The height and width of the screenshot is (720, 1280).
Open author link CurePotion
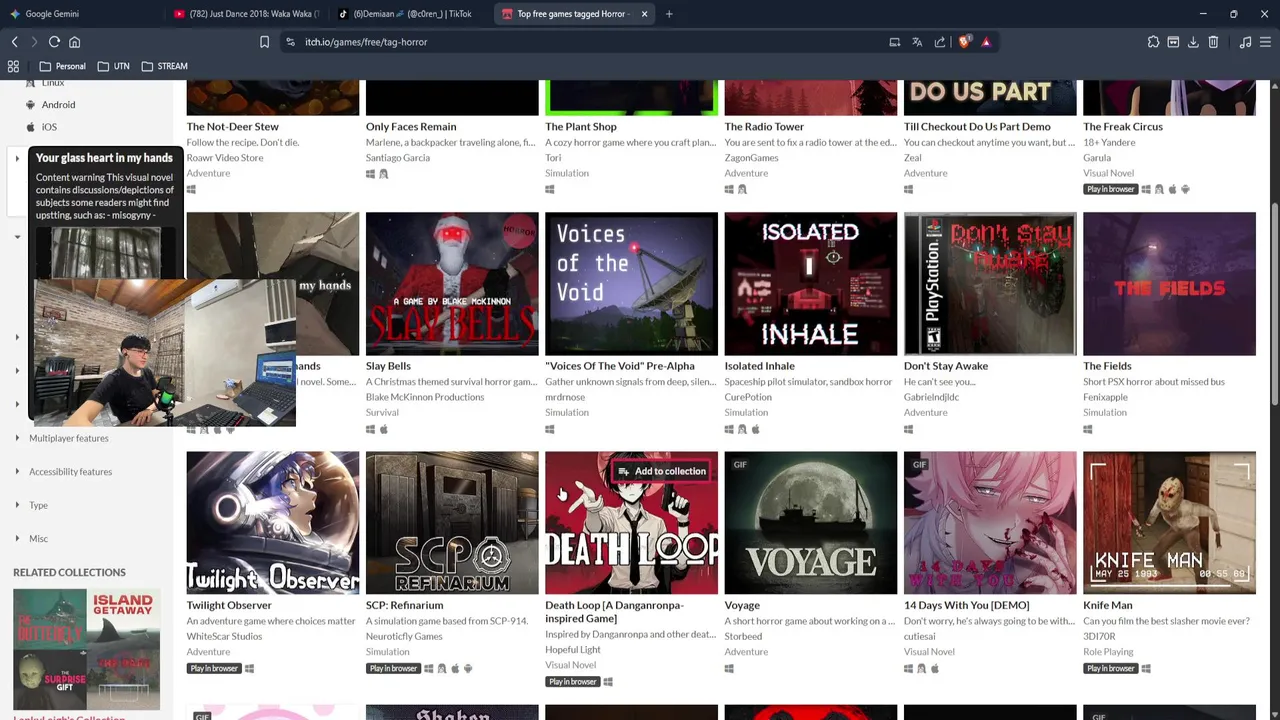tap(750, 397)
